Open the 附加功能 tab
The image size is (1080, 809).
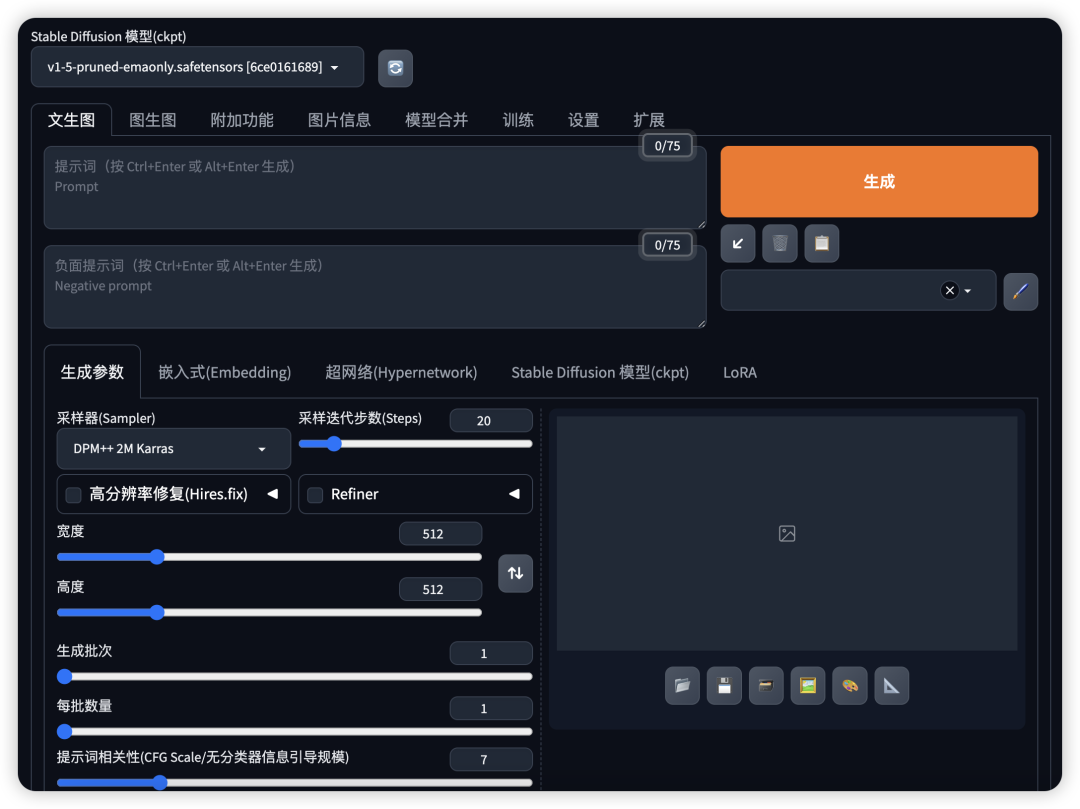pyautogui.click(x=242, y=120)
